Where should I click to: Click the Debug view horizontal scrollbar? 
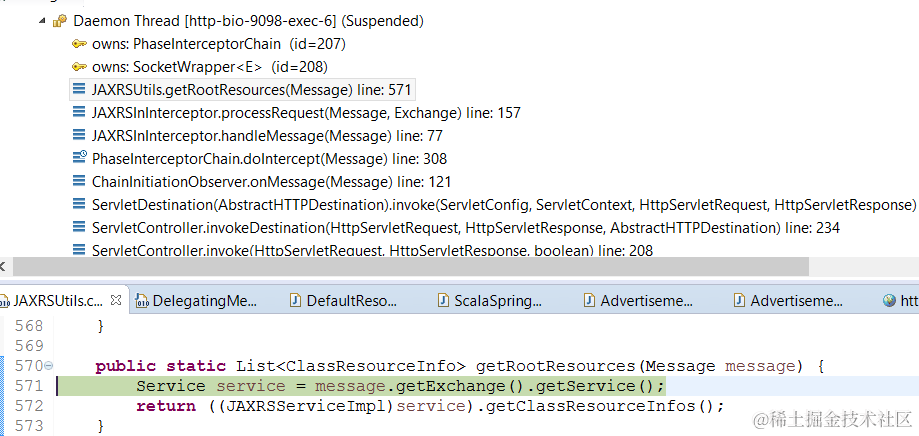pyautogui.click(x=410, y=267)
